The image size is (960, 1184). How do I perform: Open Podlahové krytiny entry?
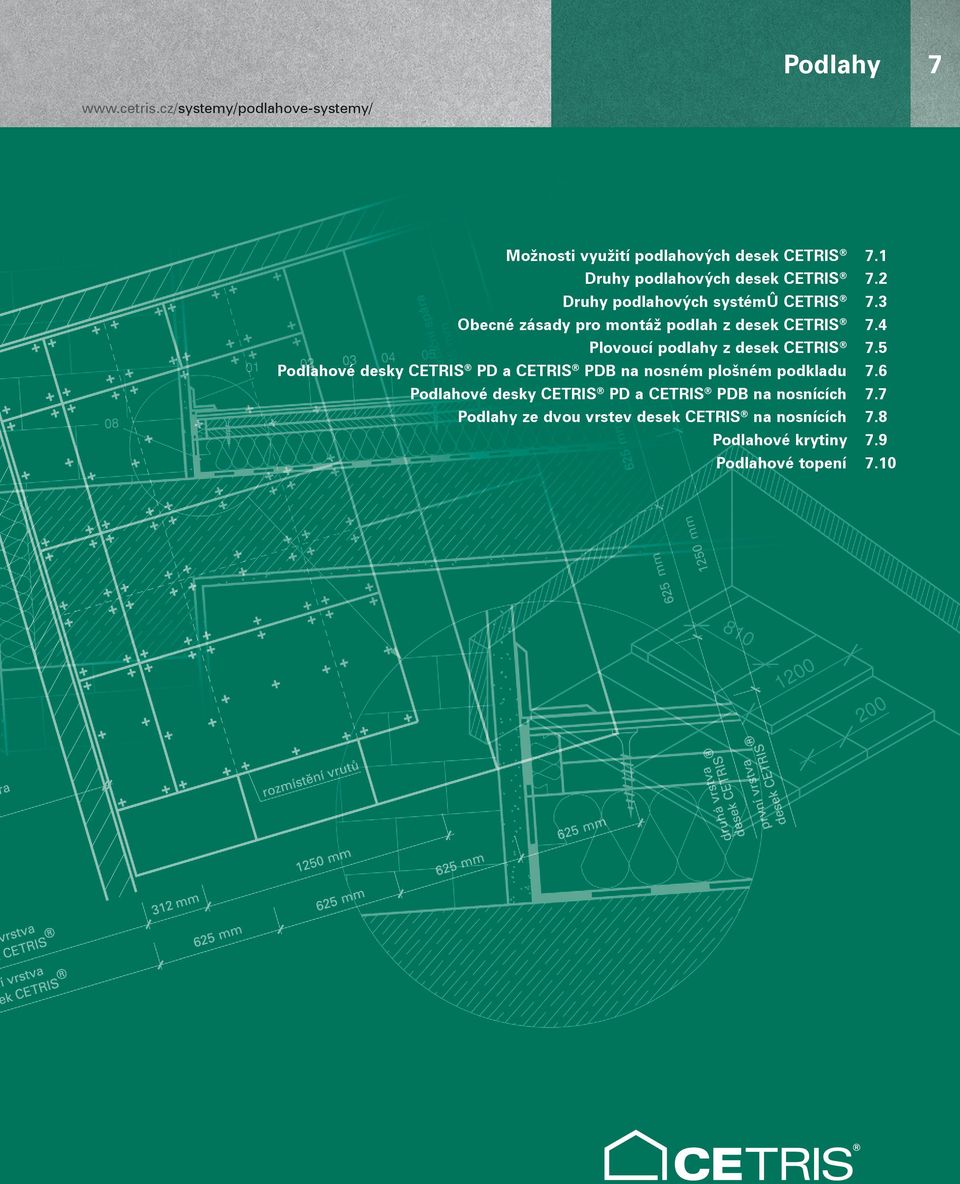click(779, 440)
